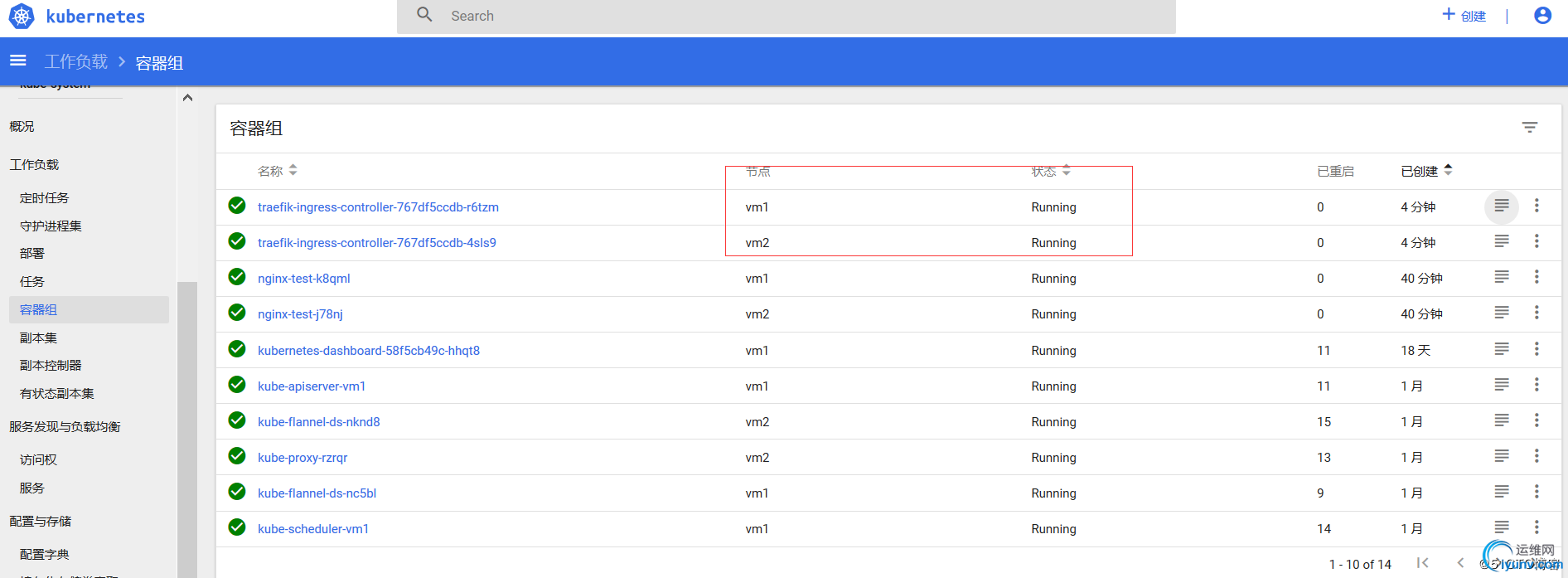Click the search magnifier icon
Screen dimensions: 1568x578
(424, 14)
